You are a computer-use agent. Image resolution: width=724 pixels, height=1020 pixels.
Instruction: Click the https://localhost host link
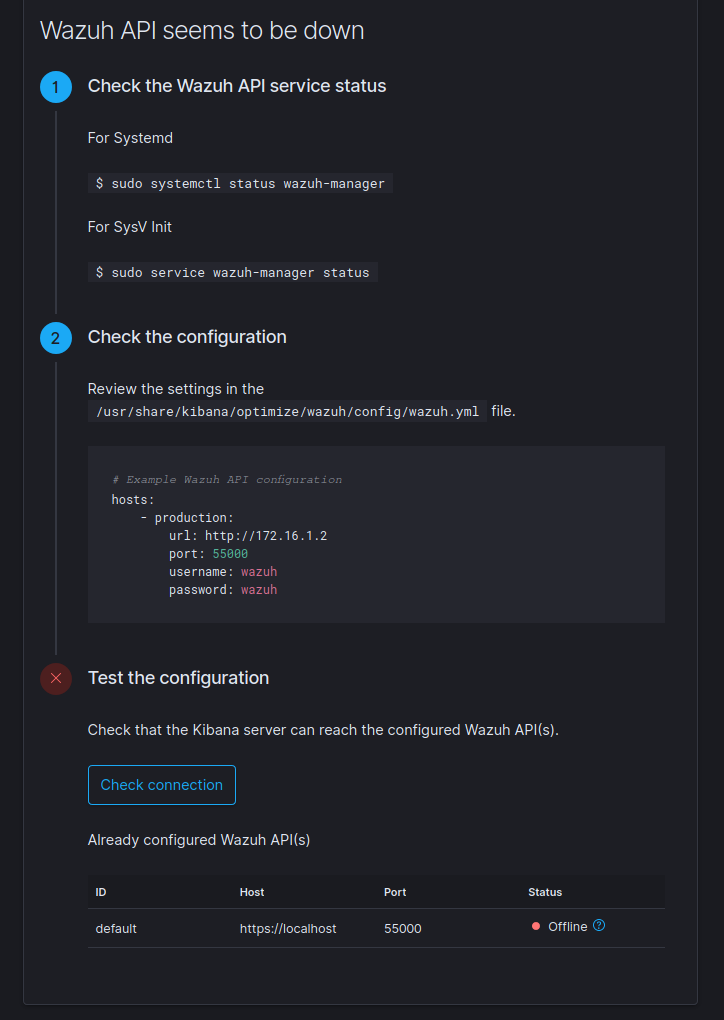(x=288, y=928)
